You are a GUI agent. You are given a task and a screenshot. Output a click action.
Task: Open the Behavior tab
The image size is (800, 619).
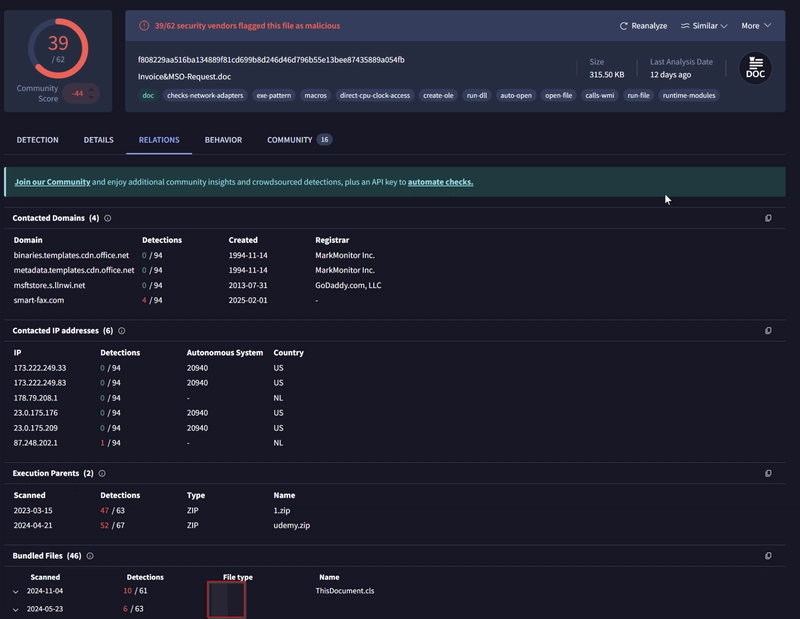(223, 140)
